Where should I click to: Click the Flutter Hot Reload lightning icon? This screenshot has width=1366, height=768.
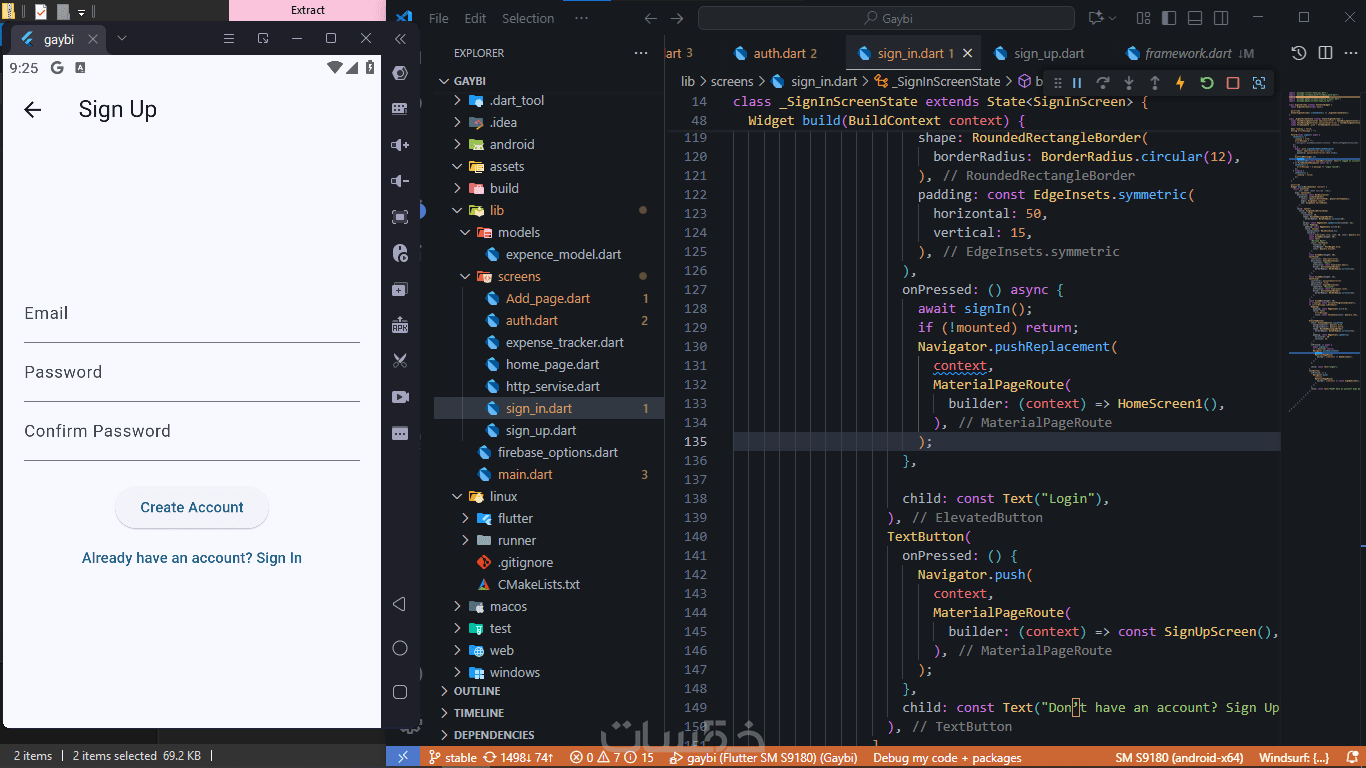click(1180, 83)
